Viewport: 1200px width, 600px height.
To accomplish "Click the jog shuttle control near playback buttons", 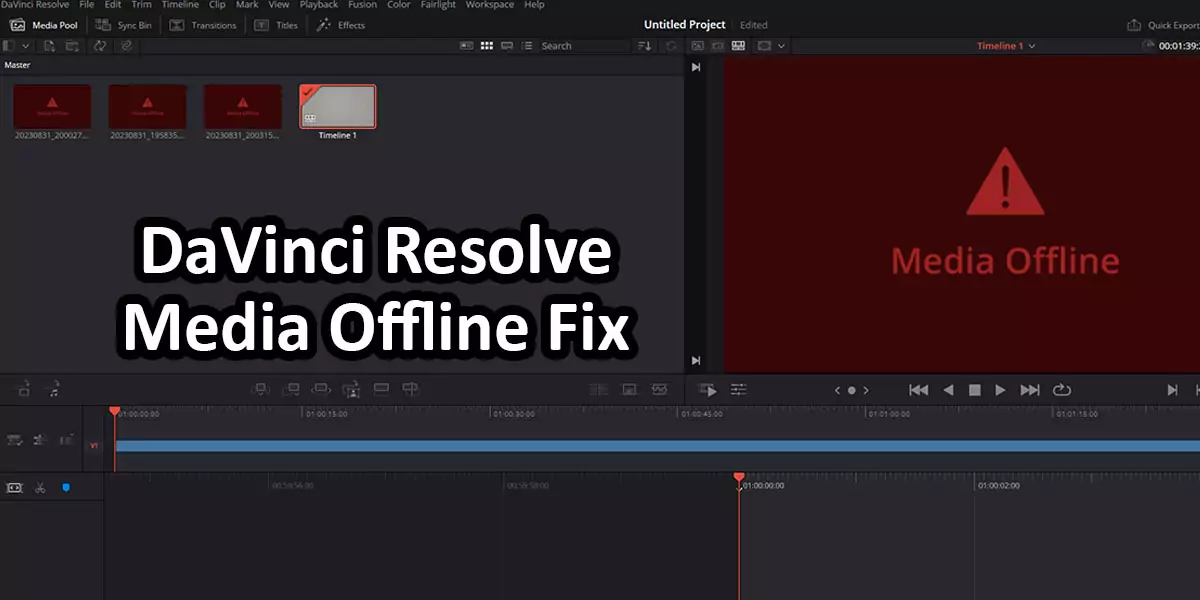I will (850, 390).
